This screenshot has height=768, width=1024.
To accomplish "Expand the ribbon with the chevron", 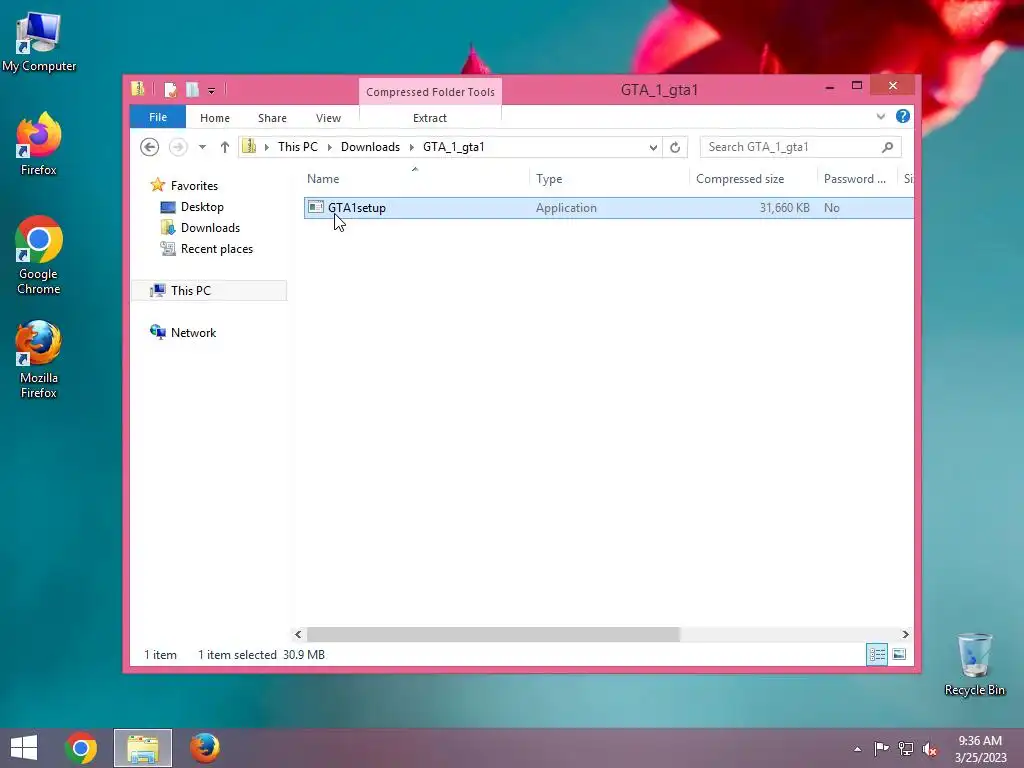I will [x=880, y=116].
